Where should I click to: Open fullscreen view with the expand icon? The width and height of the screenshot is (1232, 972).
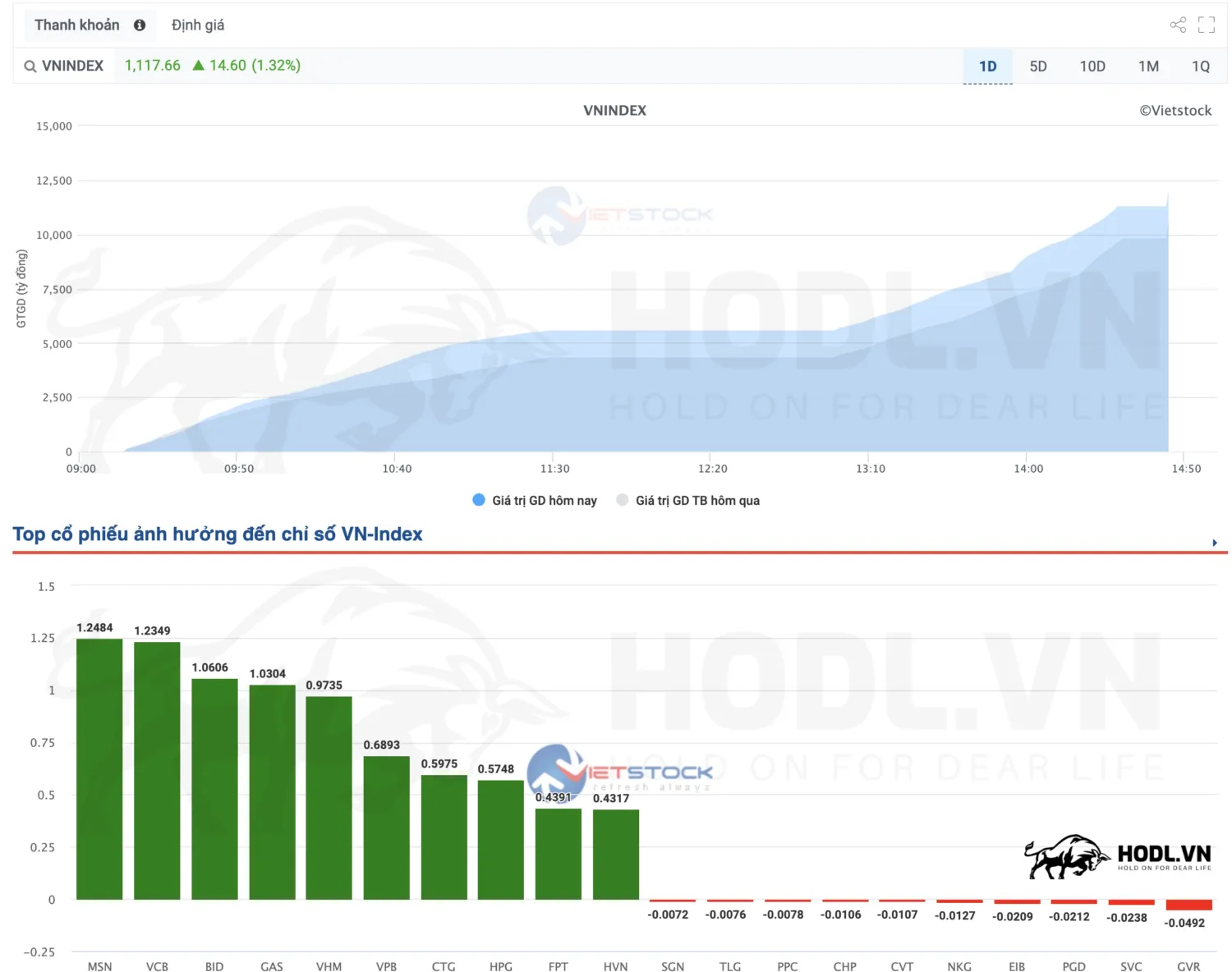point(1206,25)
